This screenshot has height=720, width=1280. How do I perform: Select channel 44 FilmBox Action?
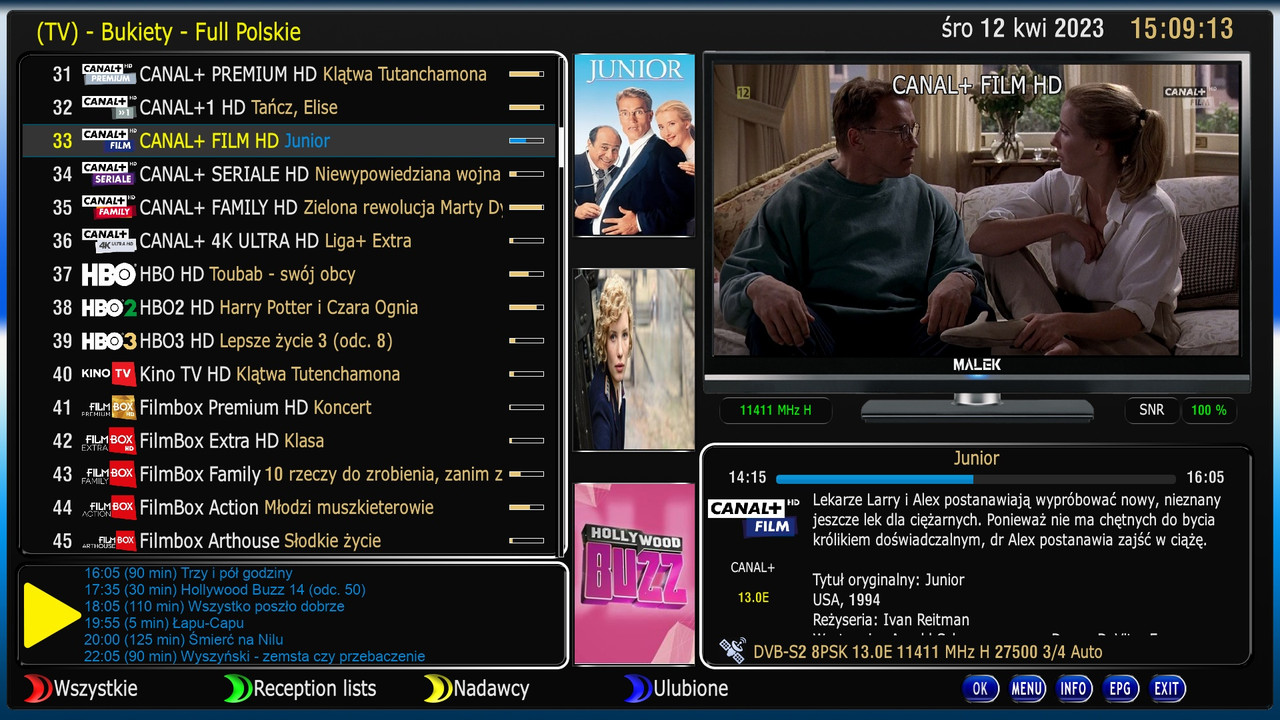(x=289, y=507)
